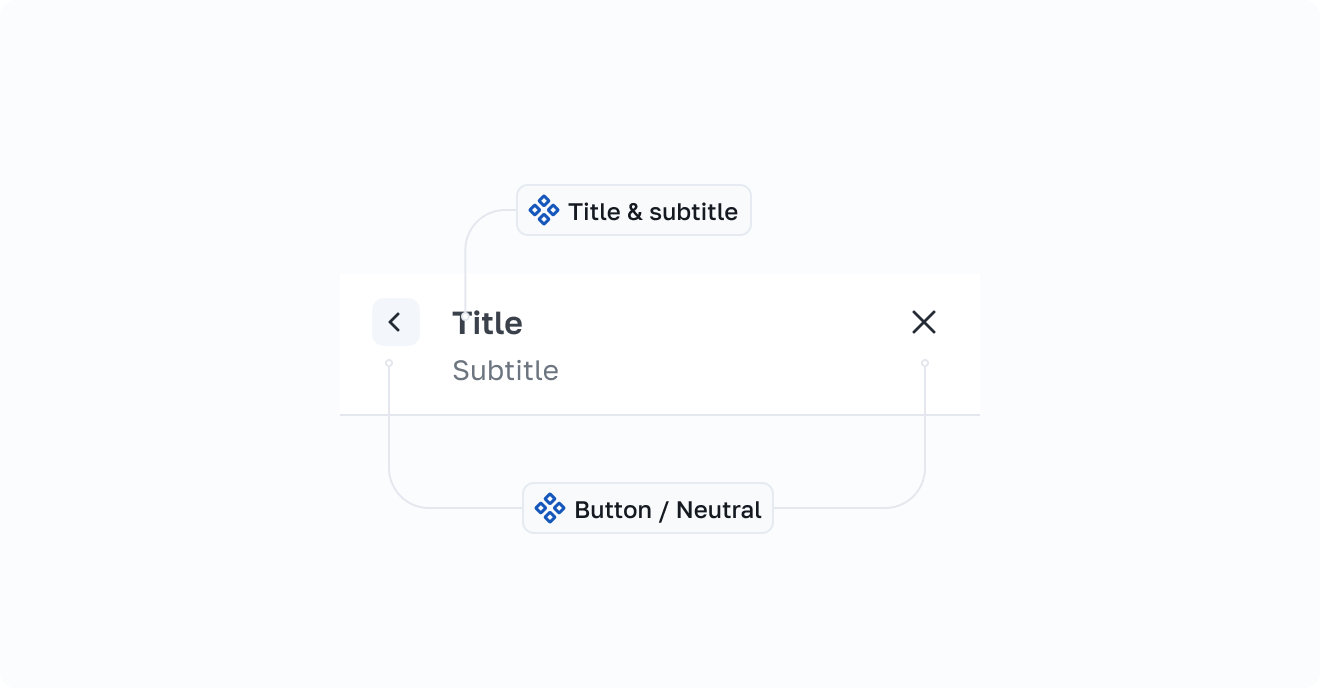Click the back chevron button
Screen dimensions: 1320x688
[395, 322]
